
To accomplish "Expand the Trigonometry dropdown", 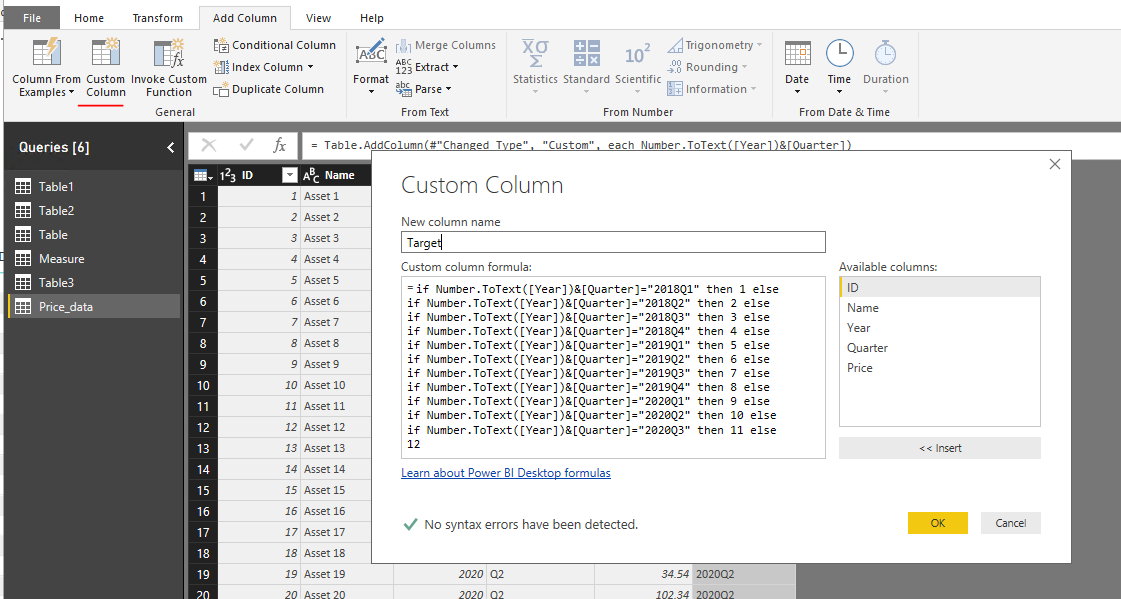I will [759, 45].
